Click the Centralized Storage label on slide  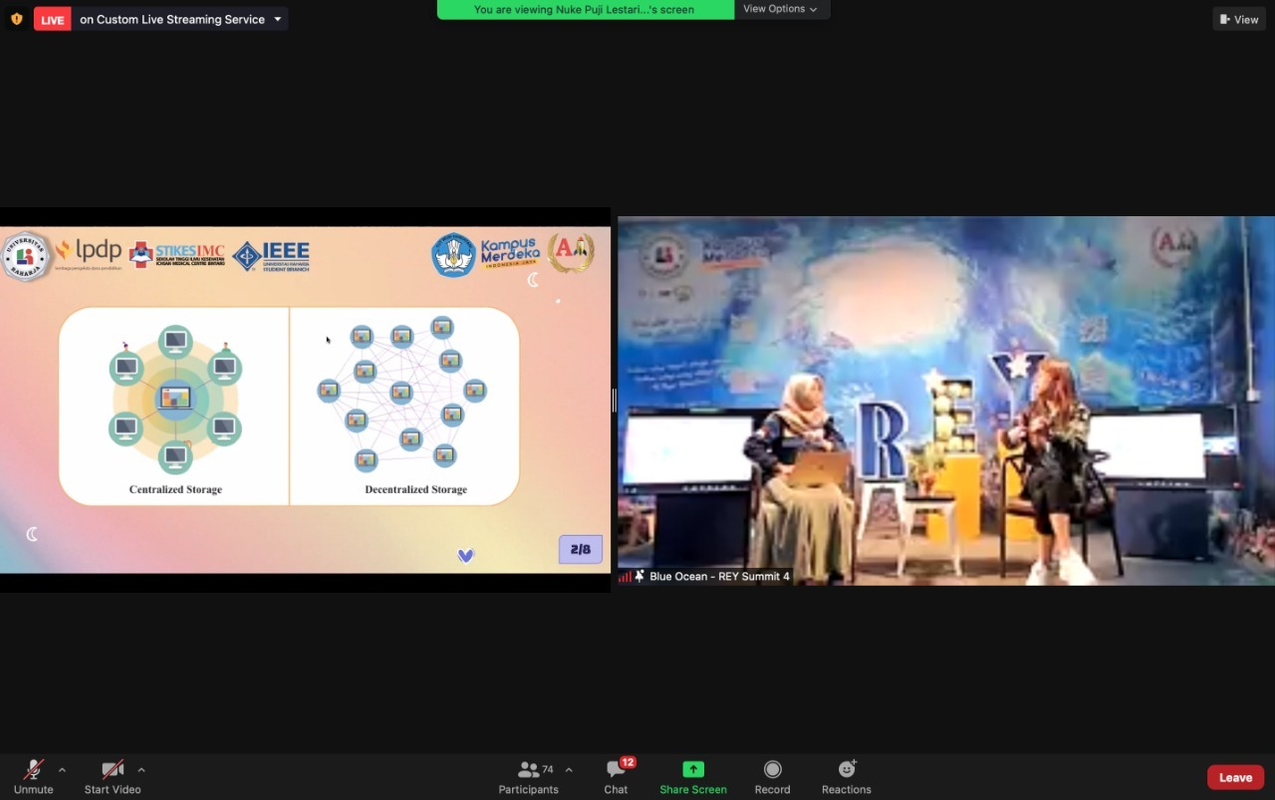point(175,489)
